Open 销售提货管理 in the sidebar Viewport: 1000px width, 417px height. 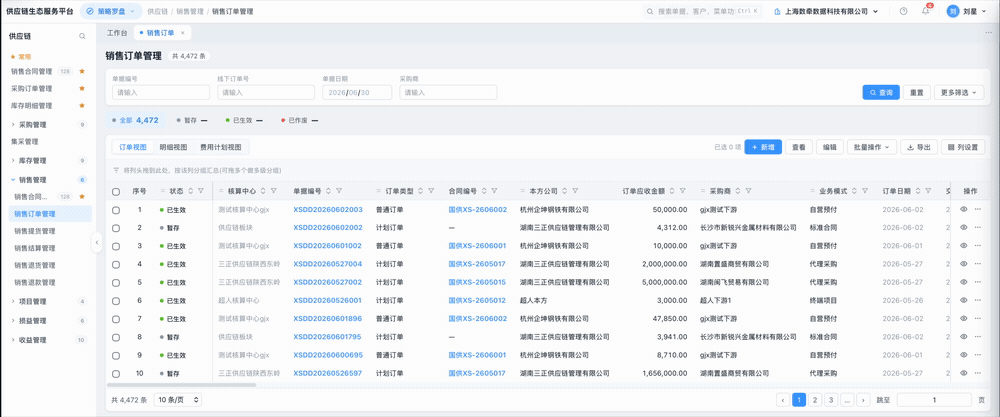34,231
